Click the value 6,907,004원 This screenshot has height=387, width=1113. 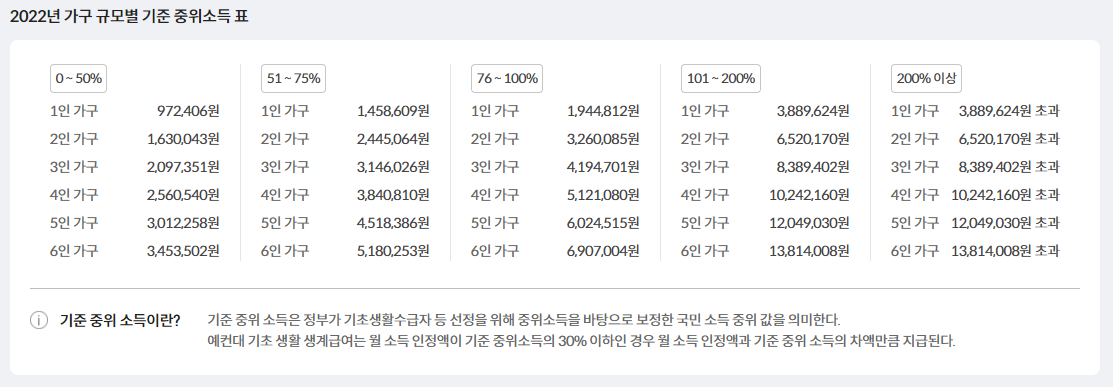(x=603, y=251)
